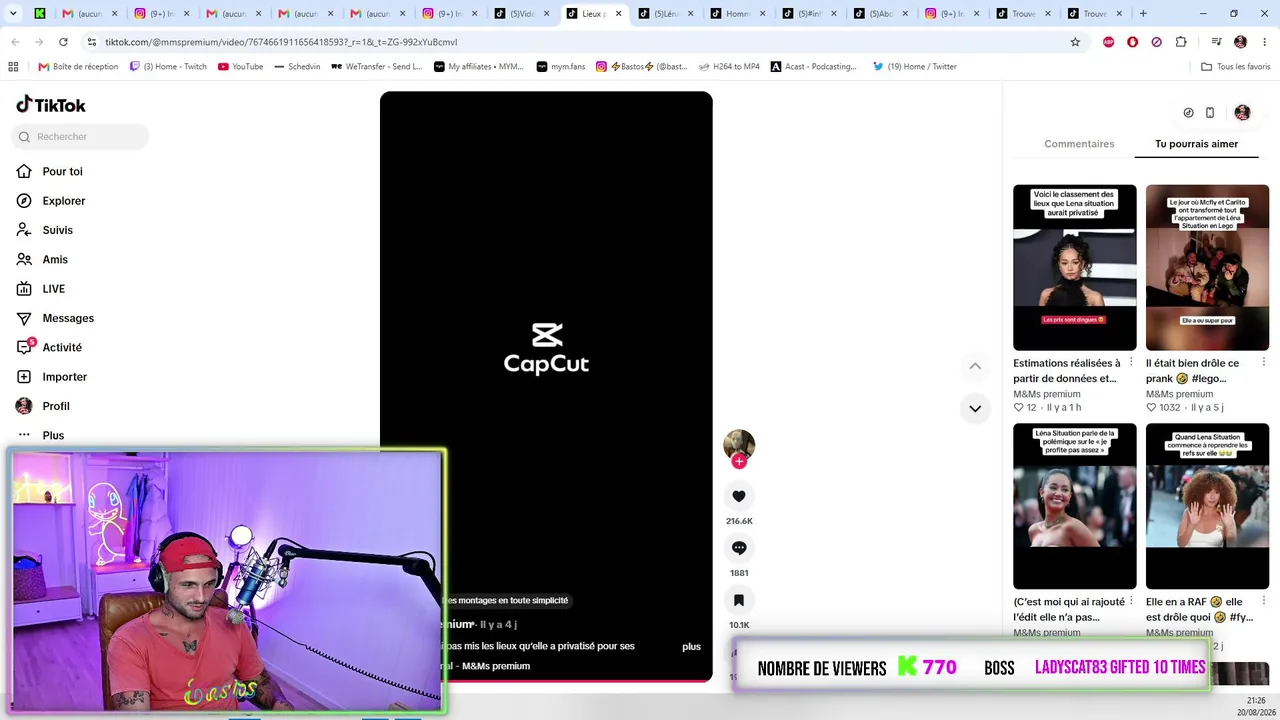Open options for '(C'est moi qui ai rajouté' video

(x=1131, y=601)
